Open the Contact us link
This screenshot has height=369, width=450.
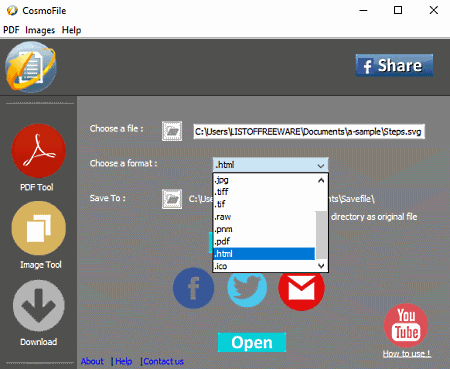(164, 361)
